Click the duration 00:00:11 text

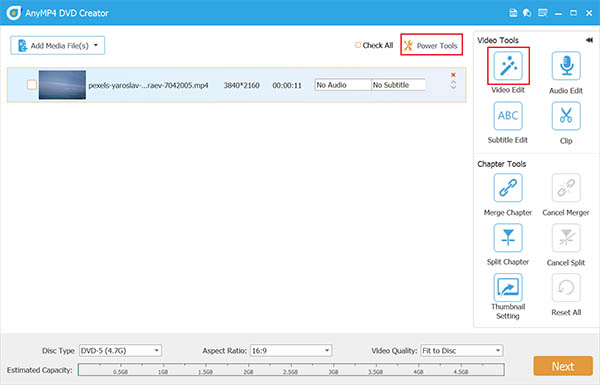pyautogui.click(x=287, y=85)
